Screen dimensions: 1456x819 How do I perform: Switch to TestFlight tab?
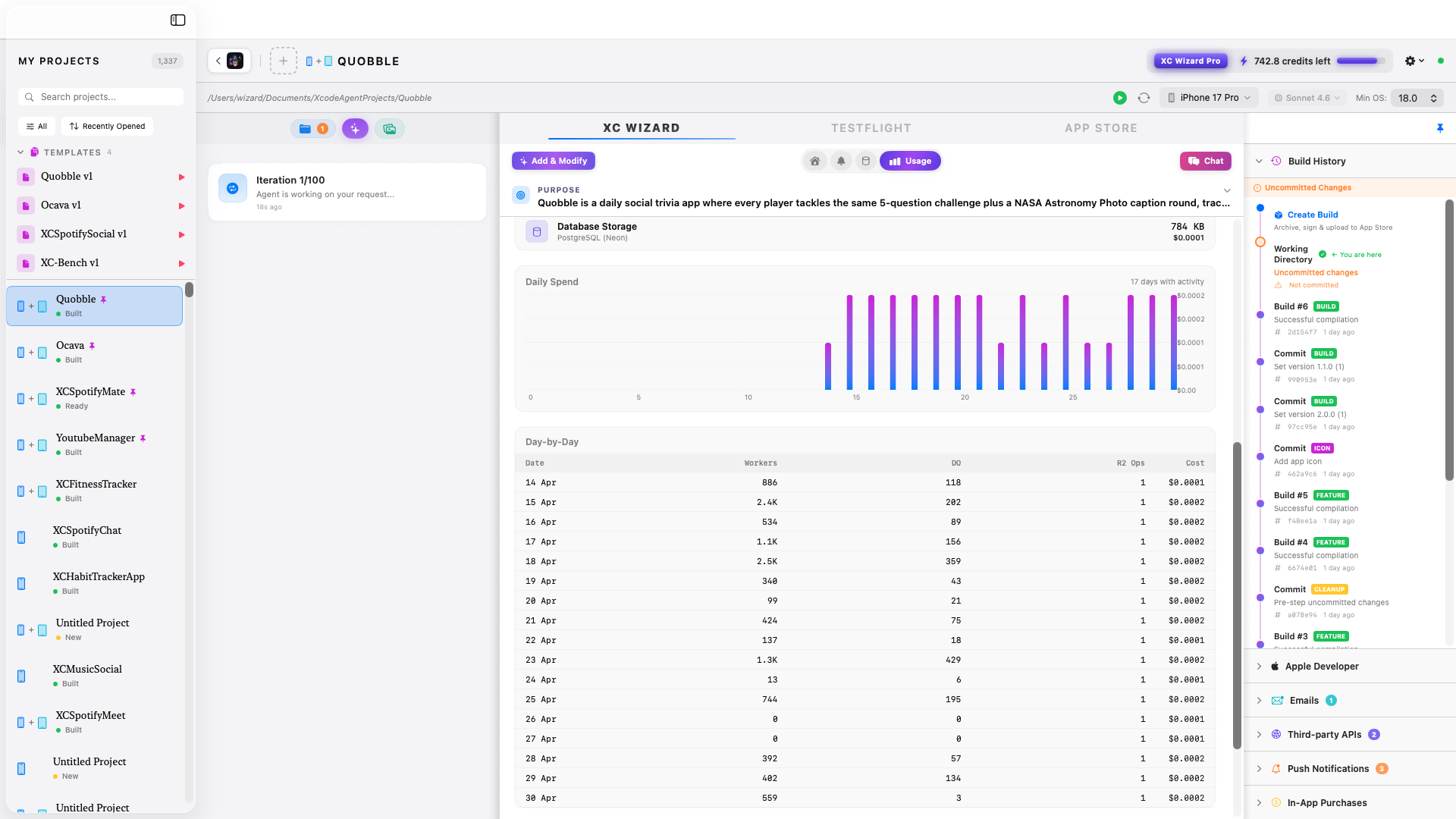click(x=871, y=128)
